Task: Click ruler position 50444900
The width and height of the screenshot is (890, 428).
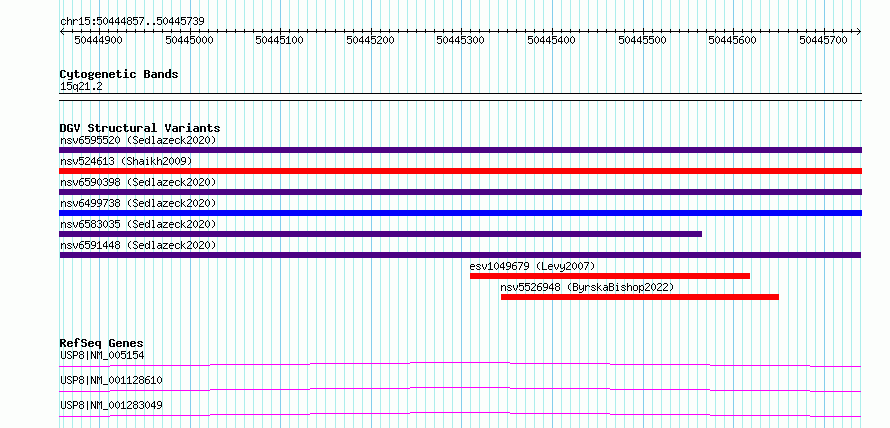Action: pyautogui.click(x=99, y=40)
